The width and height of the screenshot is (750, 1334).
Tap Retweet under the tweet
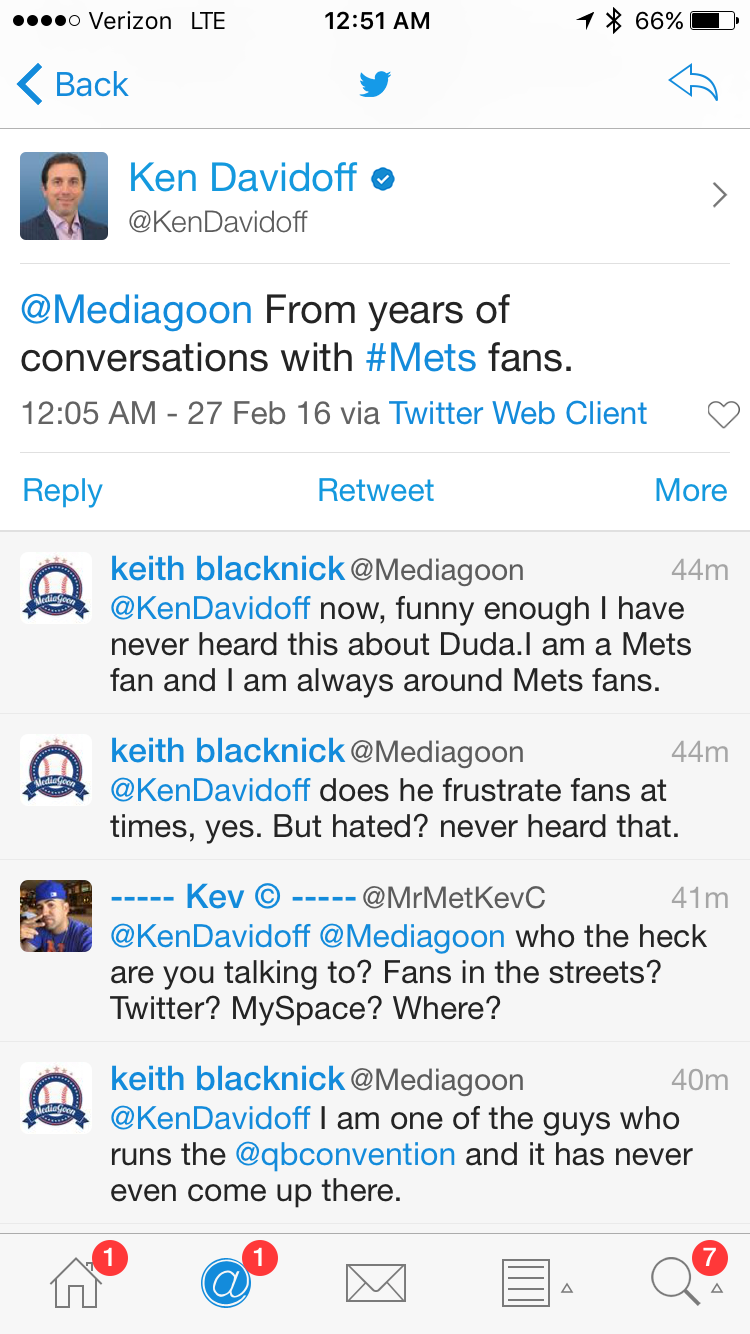(x=375, y=490)
